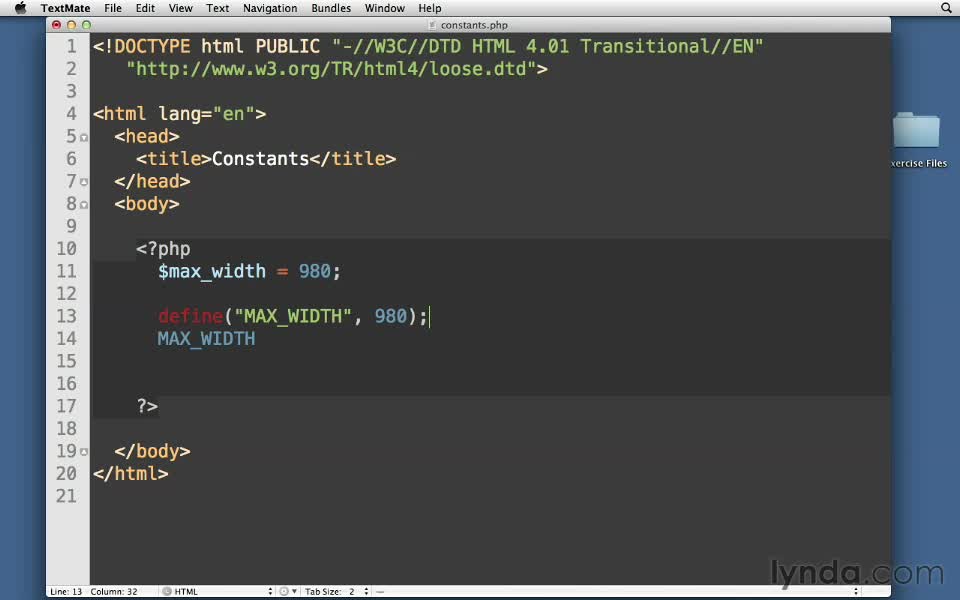The height and width of the screenshot is (600, 960).
Task: Place cursor on MAX_WIDTH at line 14
Action: tap(206, 339)
